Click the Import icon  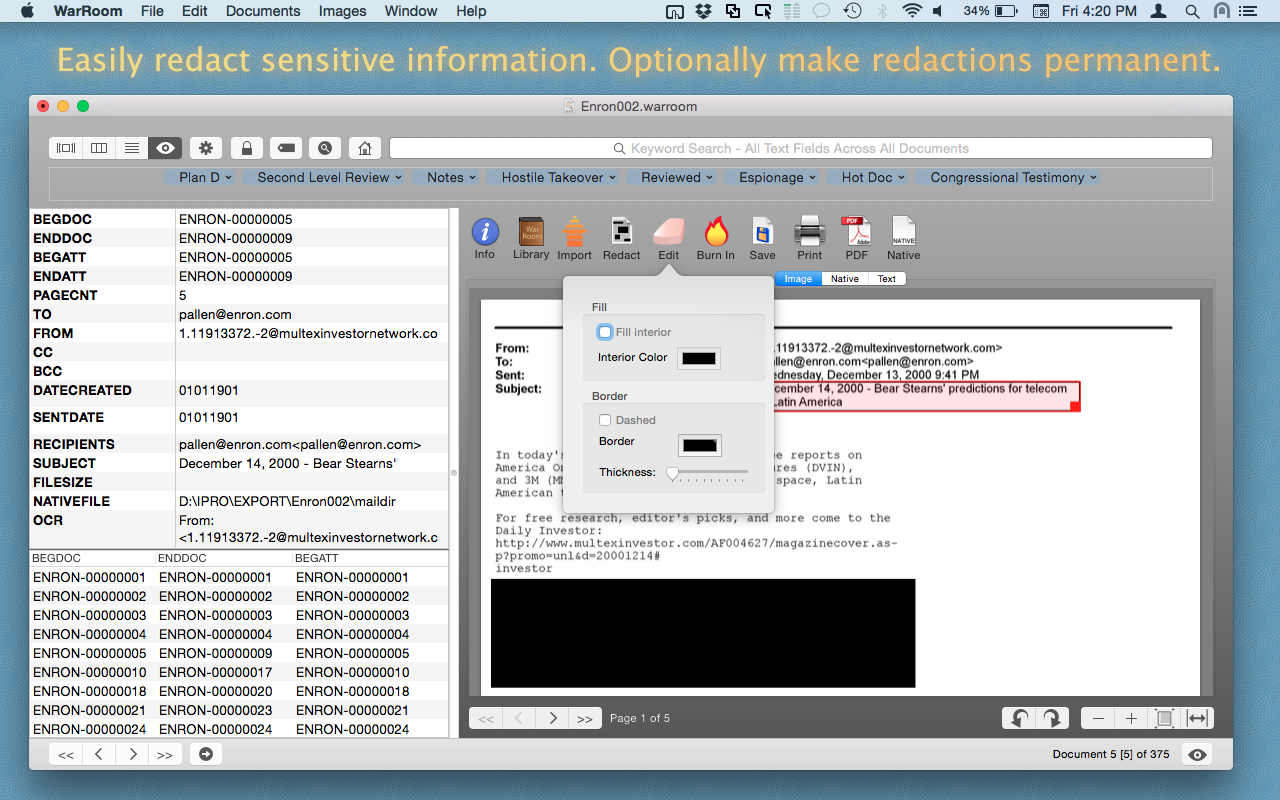click(x=575, y=232)
